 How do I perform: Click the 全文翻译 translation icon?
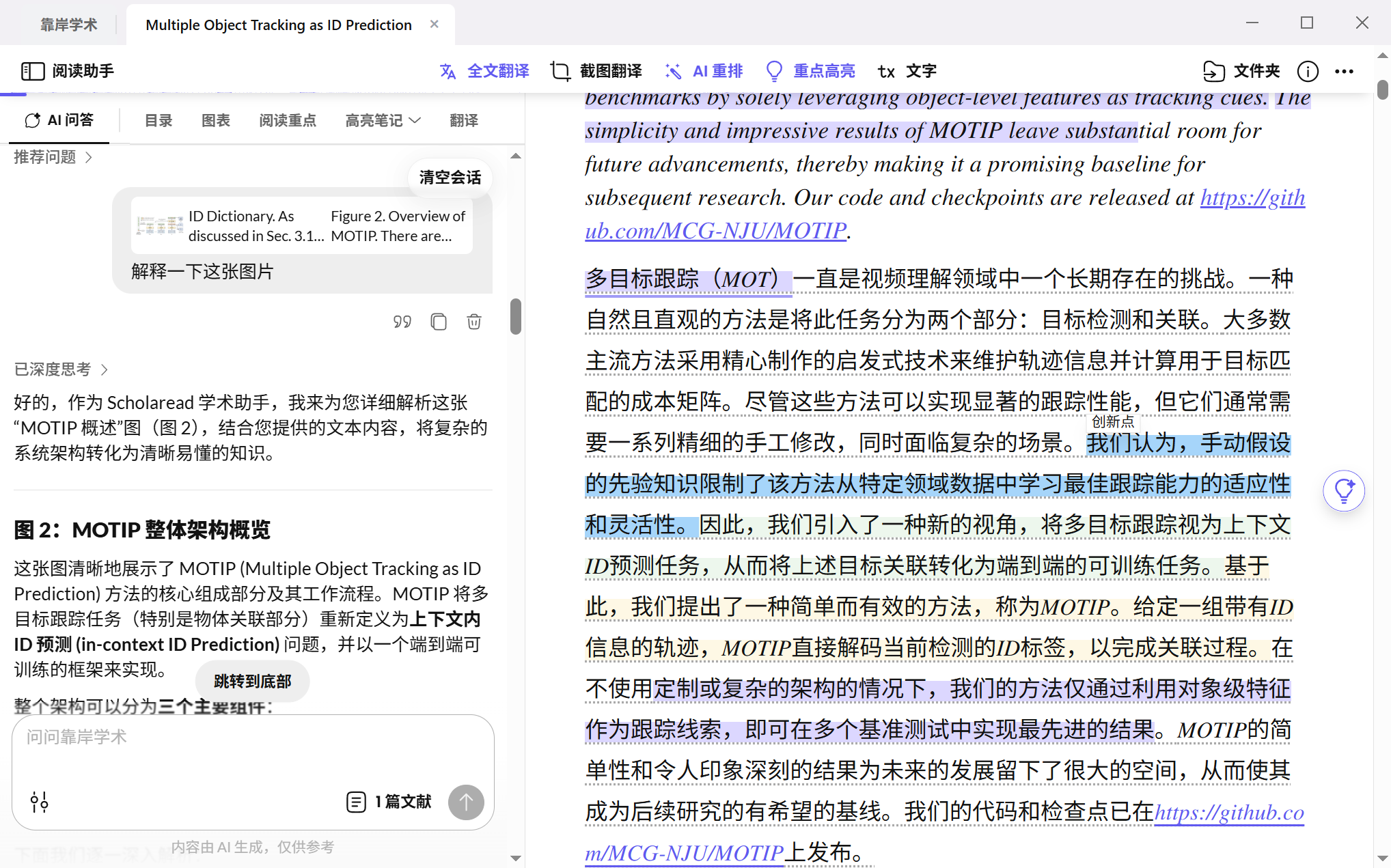[x=447, y=71]
